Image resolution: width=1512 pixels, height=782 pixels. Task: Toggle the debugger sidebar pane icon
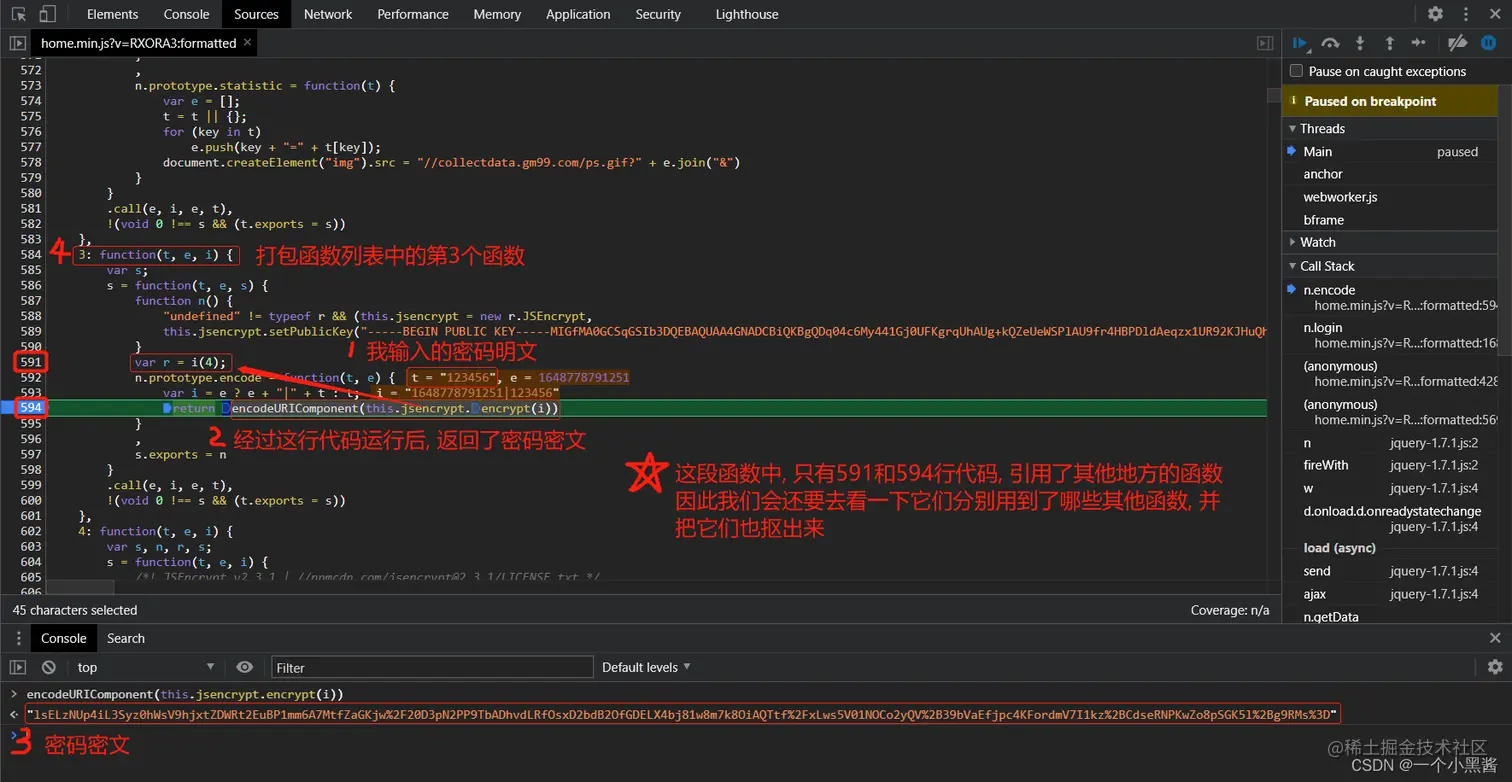(1265, 43)
